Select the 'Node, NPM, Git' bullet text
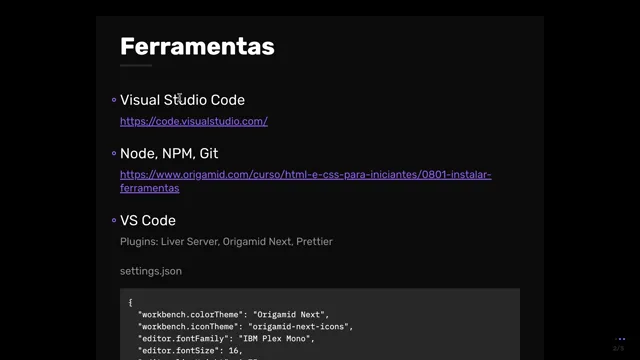The height and width of the screenshot is (360, 640). [169, 153]
